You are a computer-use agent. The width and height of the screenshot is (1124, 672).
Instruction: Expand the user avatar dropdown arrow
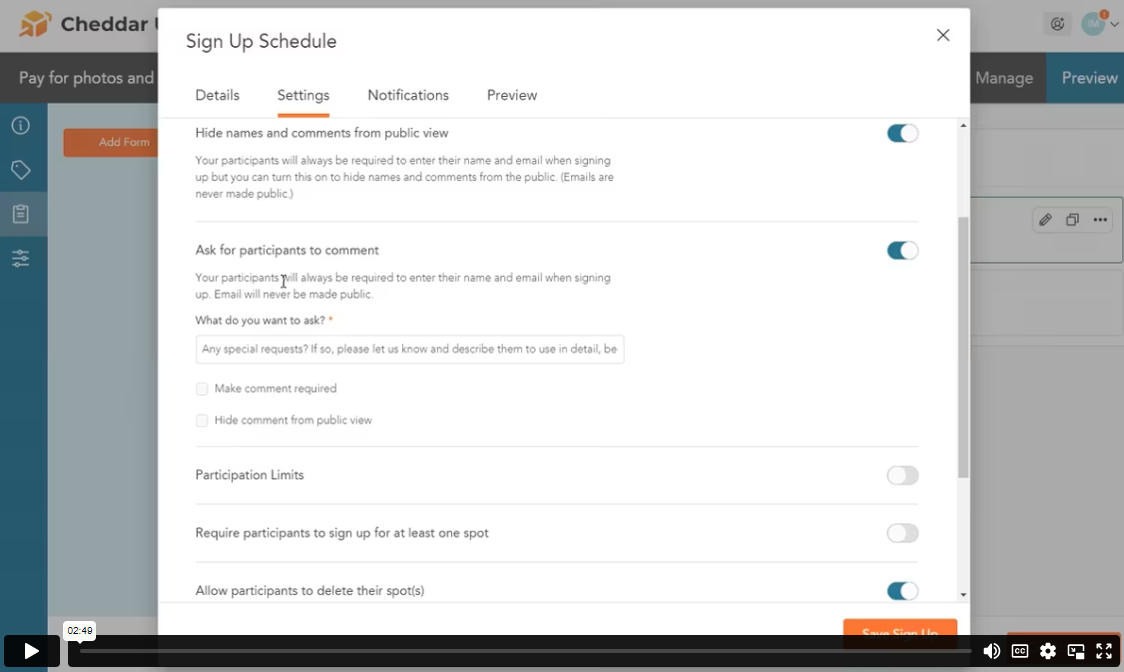(1114, 24)
